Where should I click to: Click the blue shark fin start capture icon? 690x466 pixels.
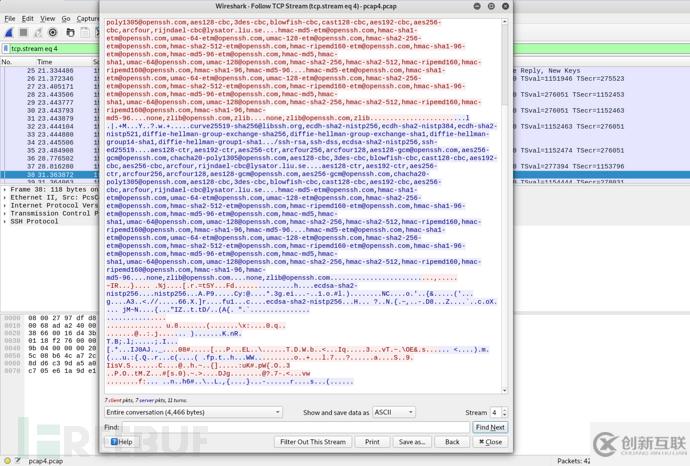9,32
